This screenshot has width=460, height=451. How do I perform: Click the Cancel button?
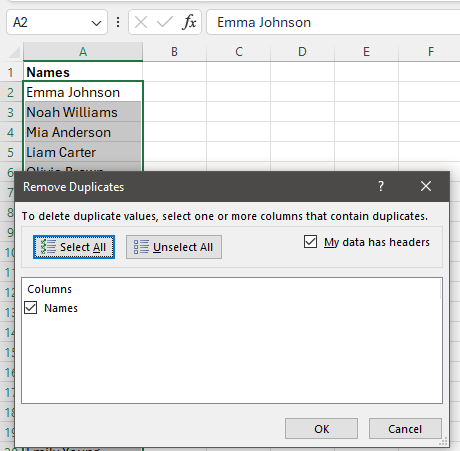click(x=405, y=429)
